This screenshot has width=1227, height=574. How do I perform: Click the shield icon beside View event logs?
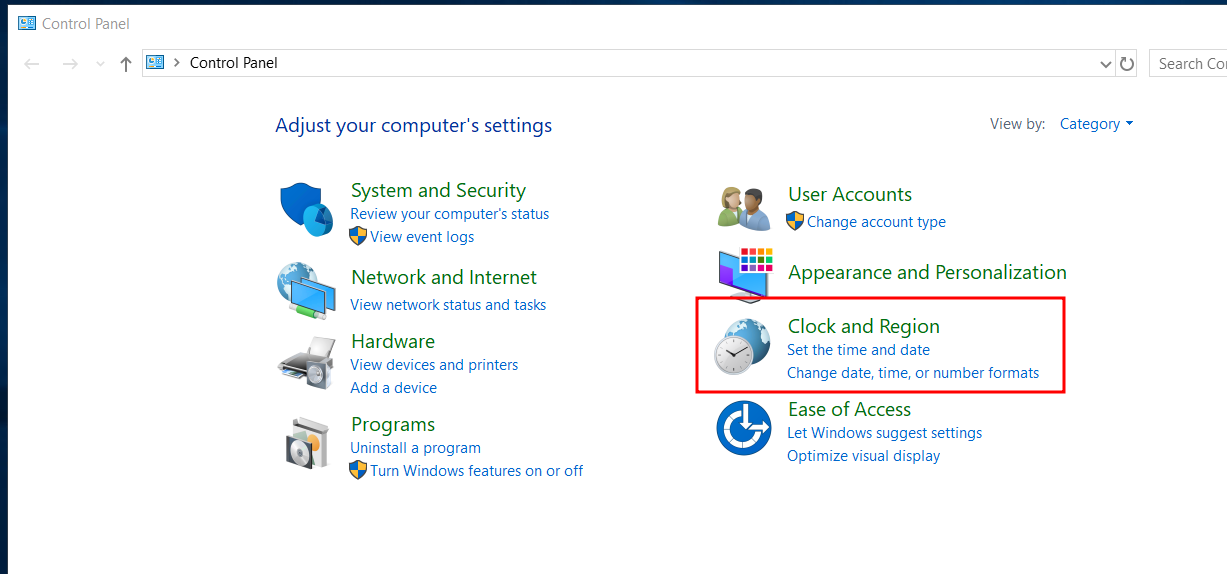[x=358, y=236]
